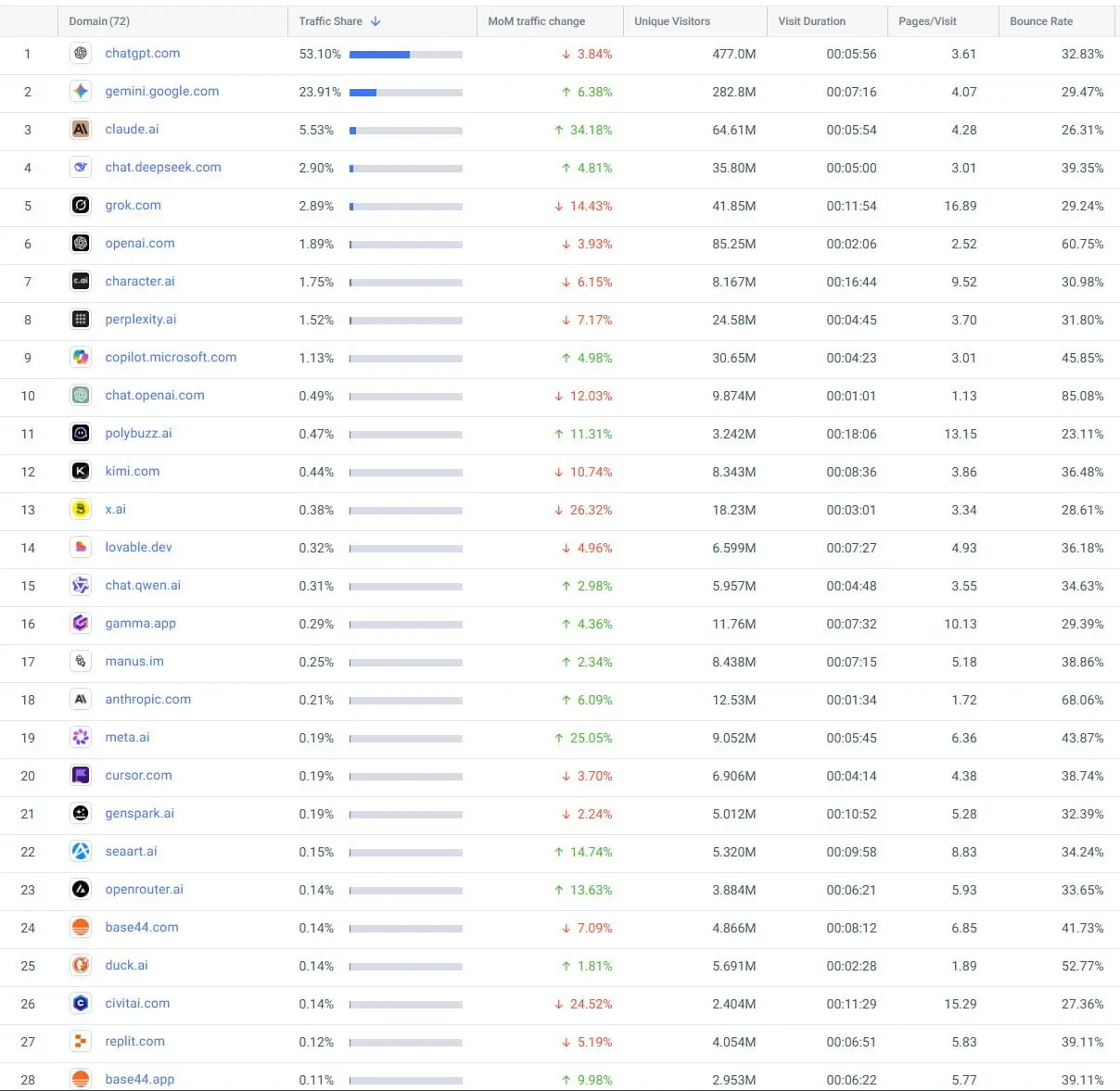1120x1091 pixels.
Task: Click the duck.ai favicon icon
Action: click(x=81, y=966)
